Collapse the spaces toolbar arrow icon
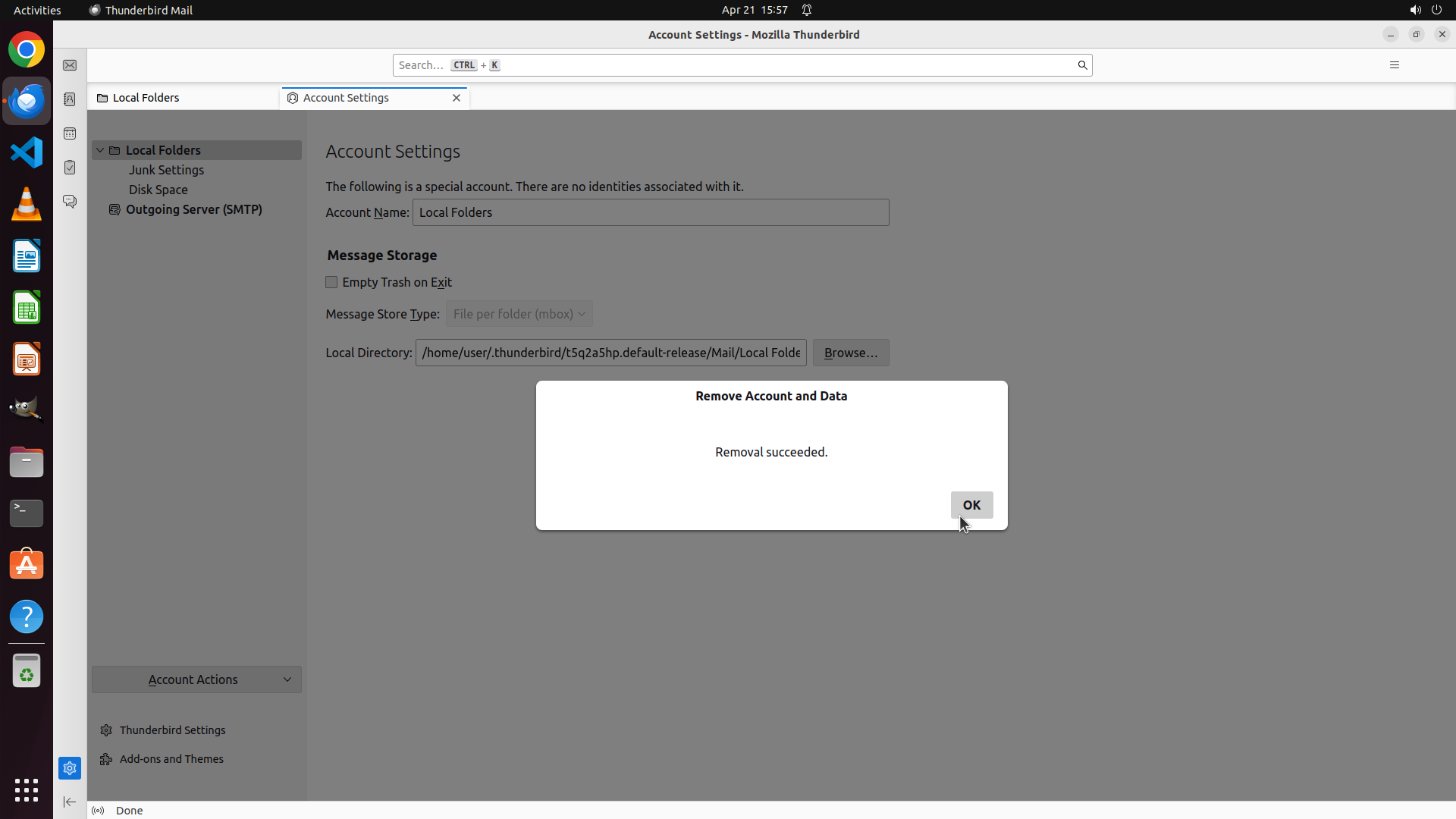1456x819 pixels. [70, 802]
